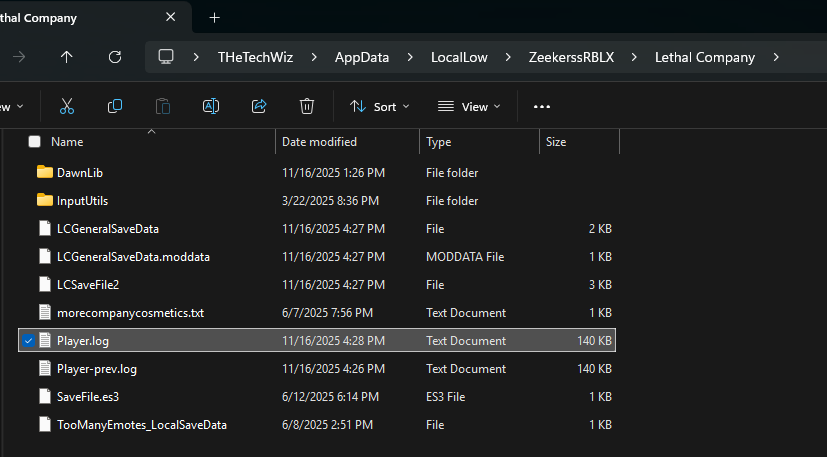
Task: Click the Delete trash can icon
Action: [307, 106]
